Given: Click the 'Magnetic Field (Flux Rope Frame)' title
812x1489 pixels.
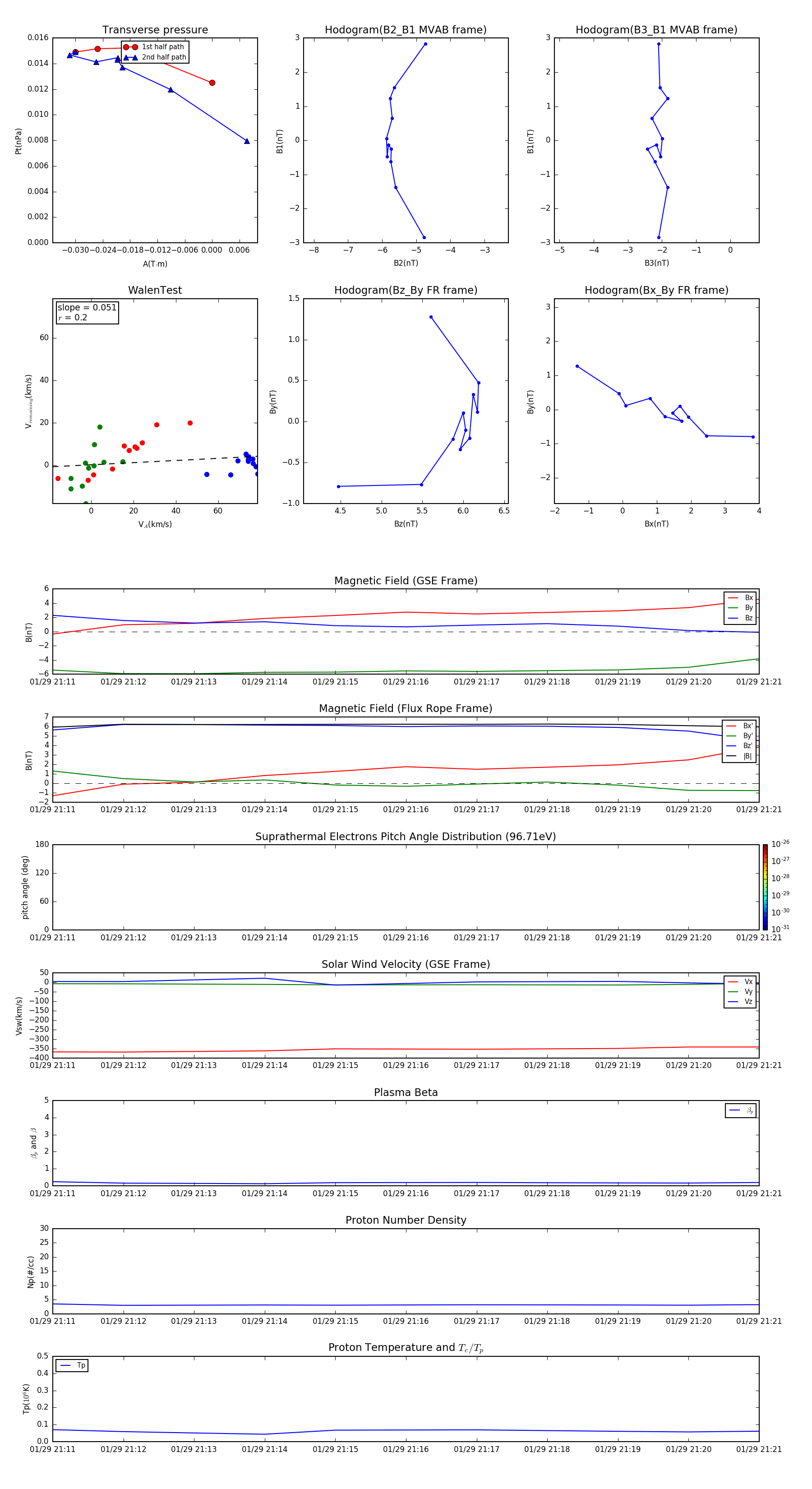Looking at the screenshot, I should (406, 709).
